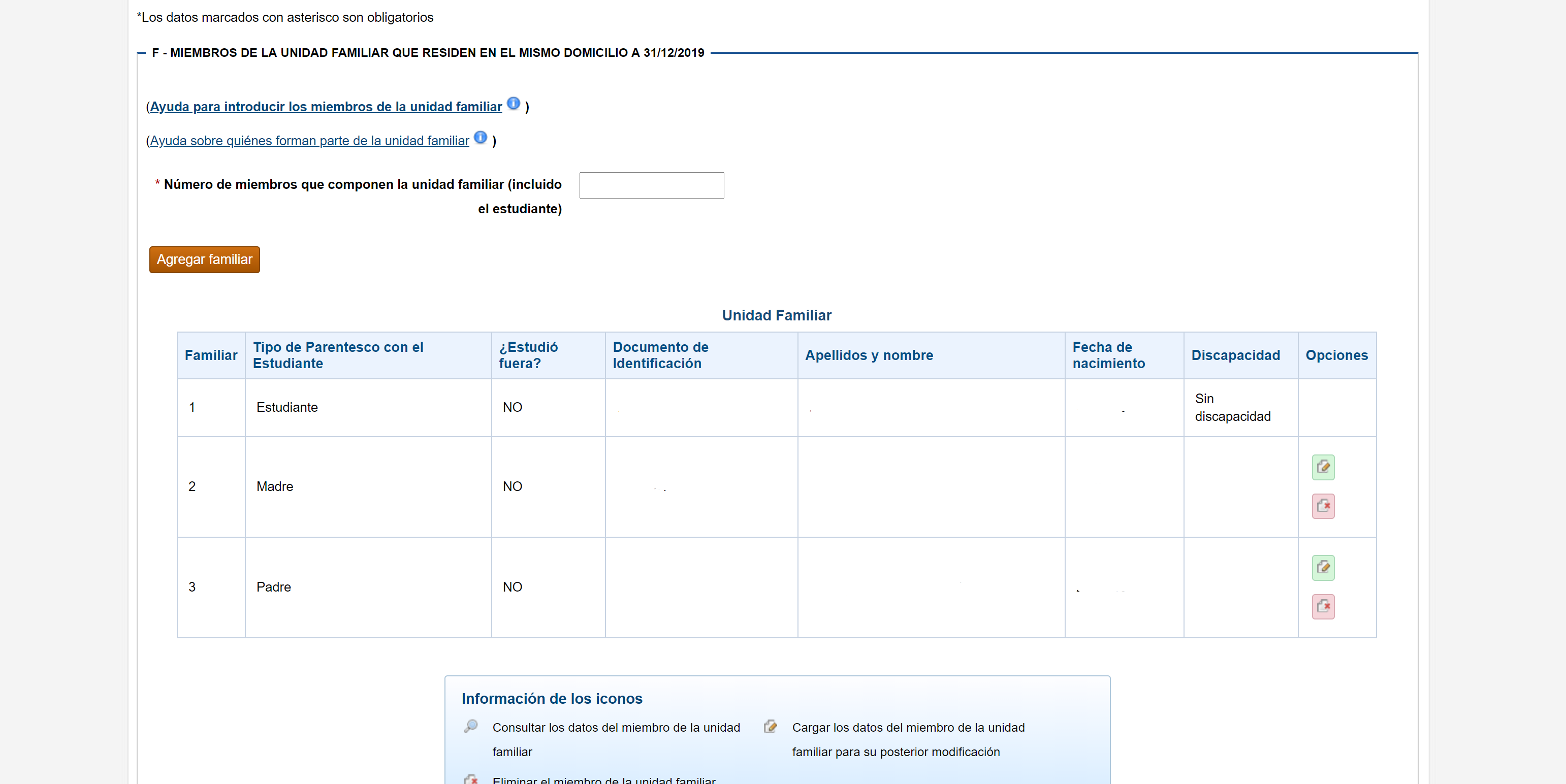Viewport: 1566px width, 784px height.
Task: Select the 'Padre' cell in row 3
Action: [368, 587]
